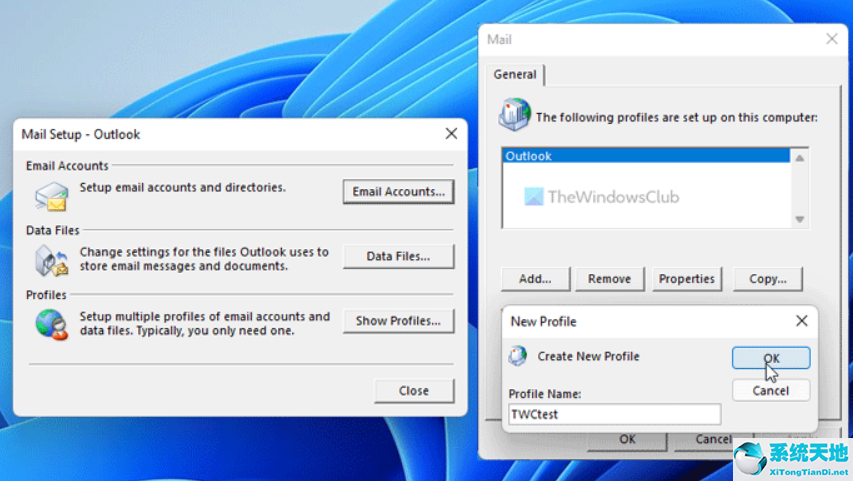
Task: Switch to the General tab
Action: [x=515, y=74]
